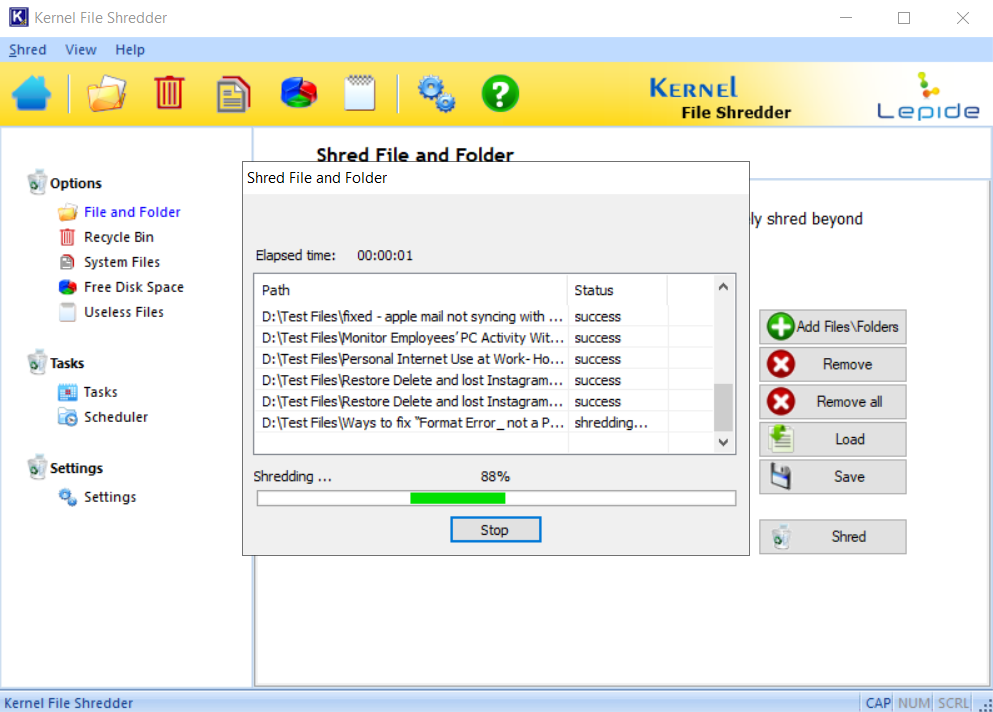Image resolution: width=993 pixels, height=712 pixels.
Task: Open Tasks item under Tasks section
Action: [x=100, y=392]
